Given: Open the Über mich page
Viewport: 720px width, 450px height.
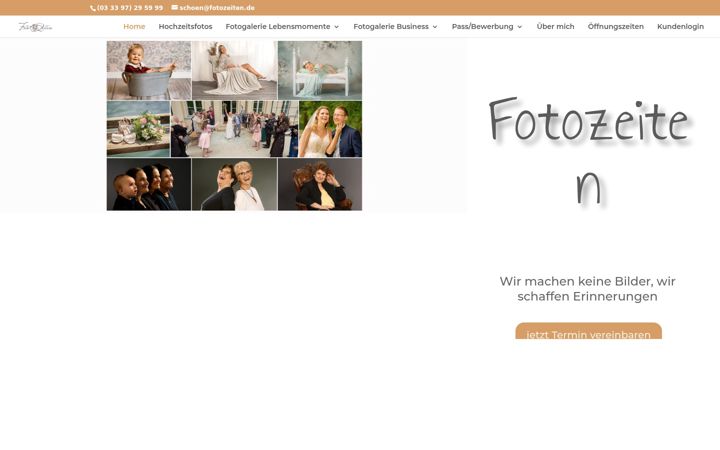Looking at the screenshot, I should click(556, 27).
